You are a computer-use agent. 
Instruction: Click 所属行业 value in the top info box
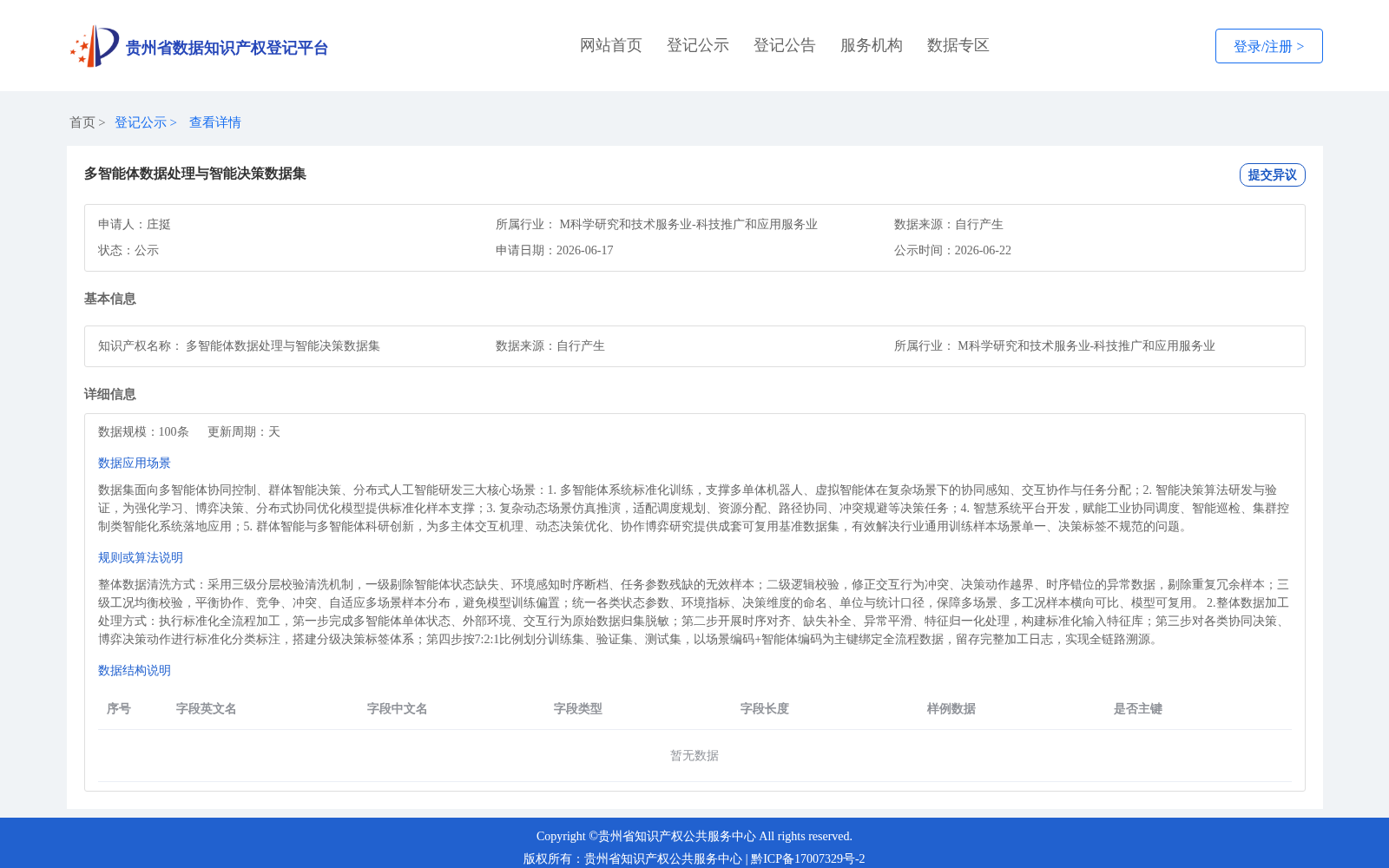point(688,224)
